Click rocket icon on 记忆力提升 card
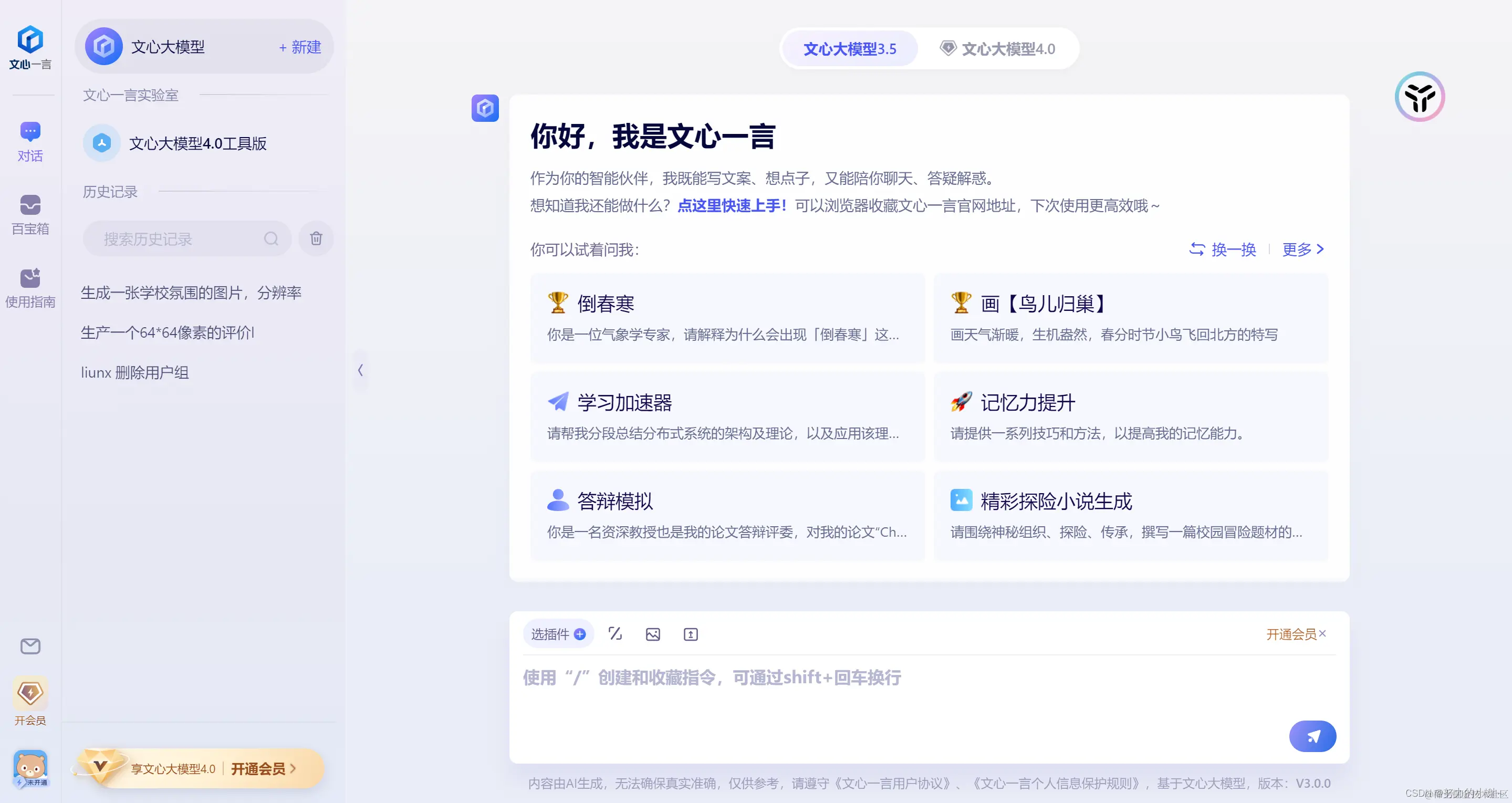Screen dimensions: 1512x803 [961, 401]
